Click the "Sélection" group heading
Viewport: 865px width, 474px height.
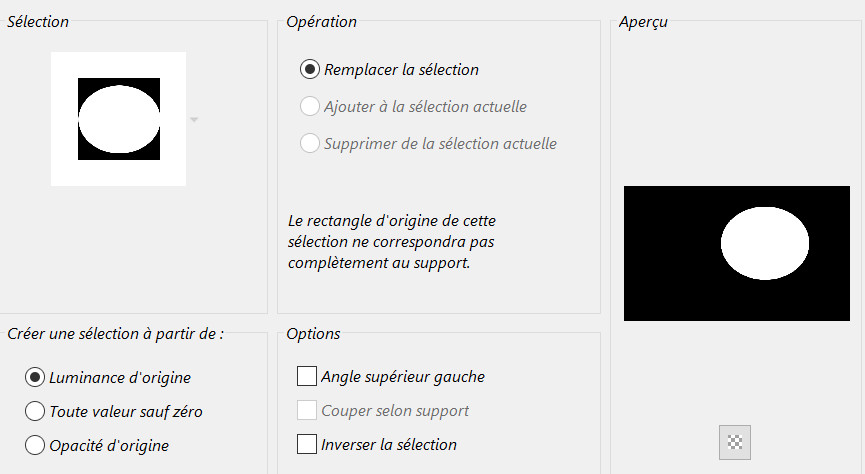[x=38, y=21]
